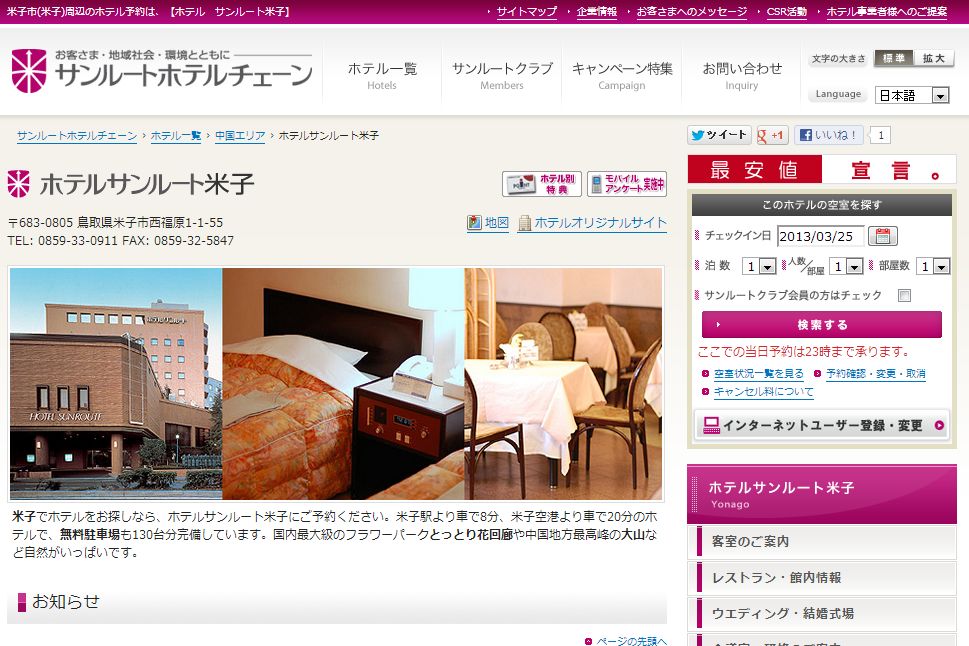Open the map icon link 地図

[x=488, y=223]
